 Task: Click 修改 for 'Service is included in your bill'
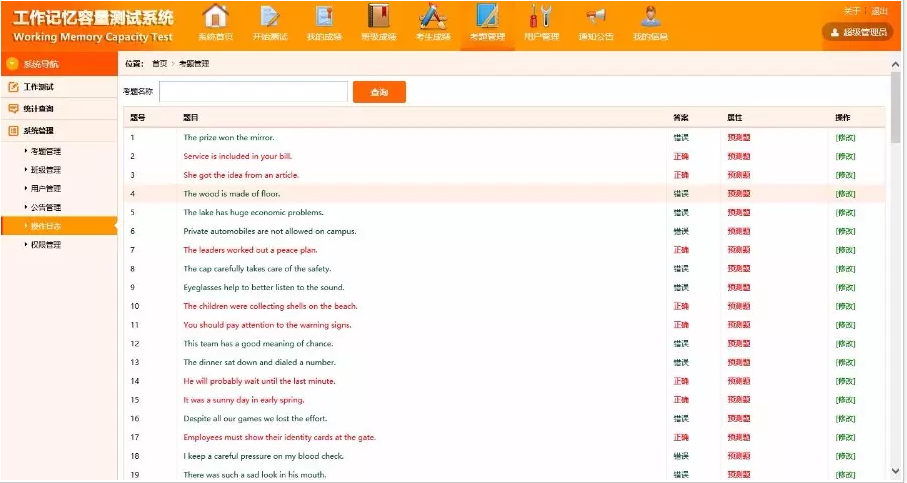845,156
